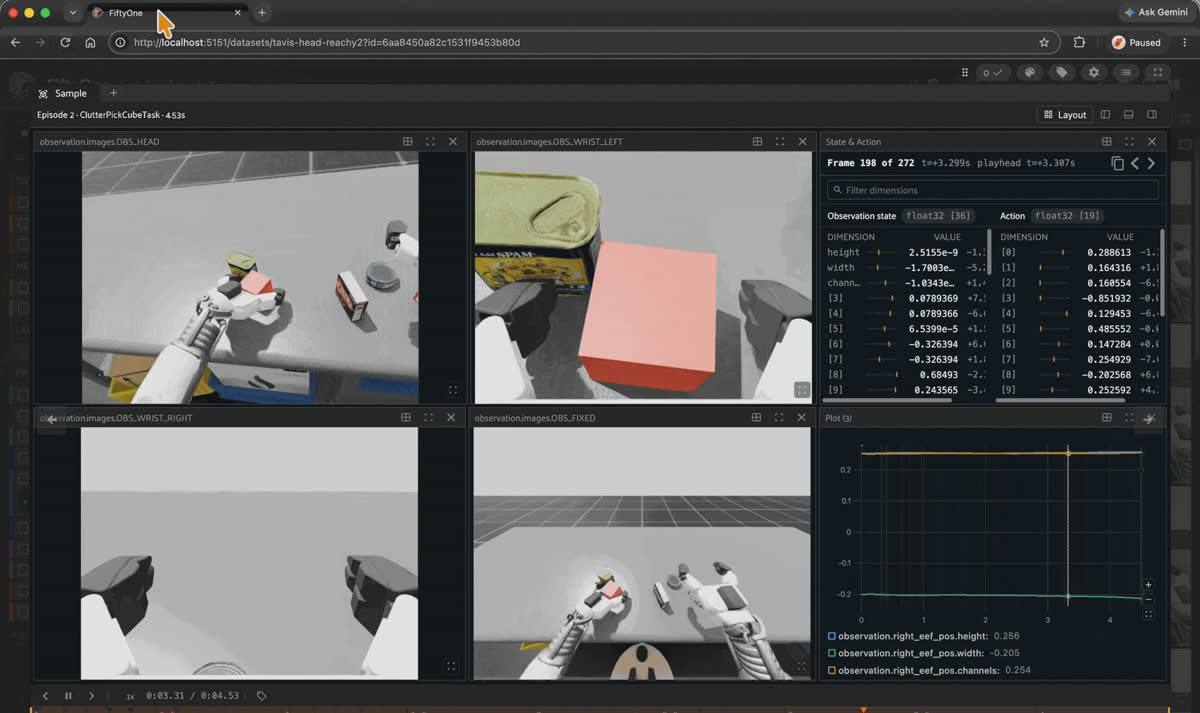This screenshot has width=1200, height=713.
Task: Maximize the OBS_HEAD panel
Action: [x=430, y=142]
